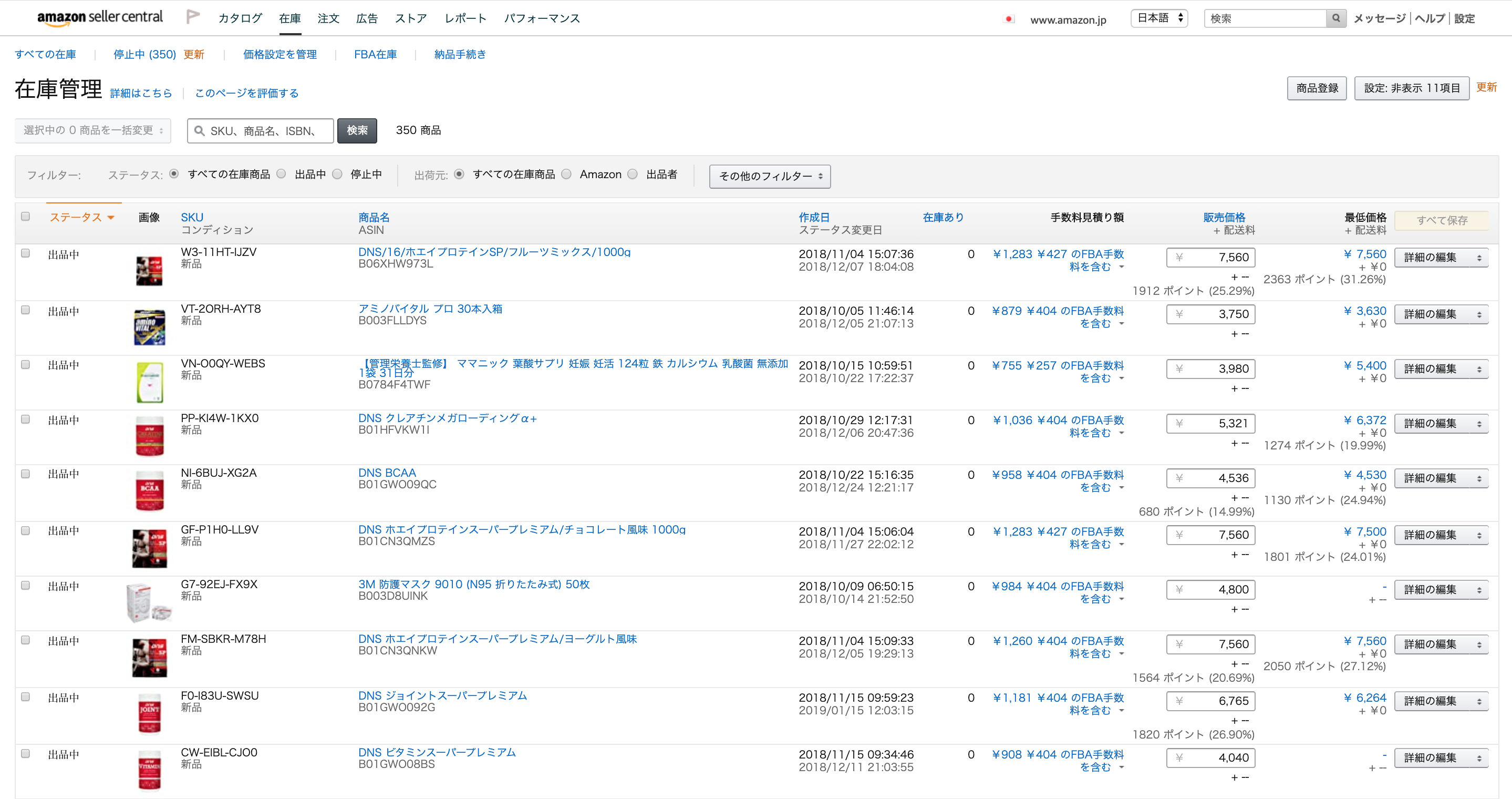Tick checkbox for SKU PP-KI4W-1KX0
Screen dimensions: 1512x799
coord(25,419)
